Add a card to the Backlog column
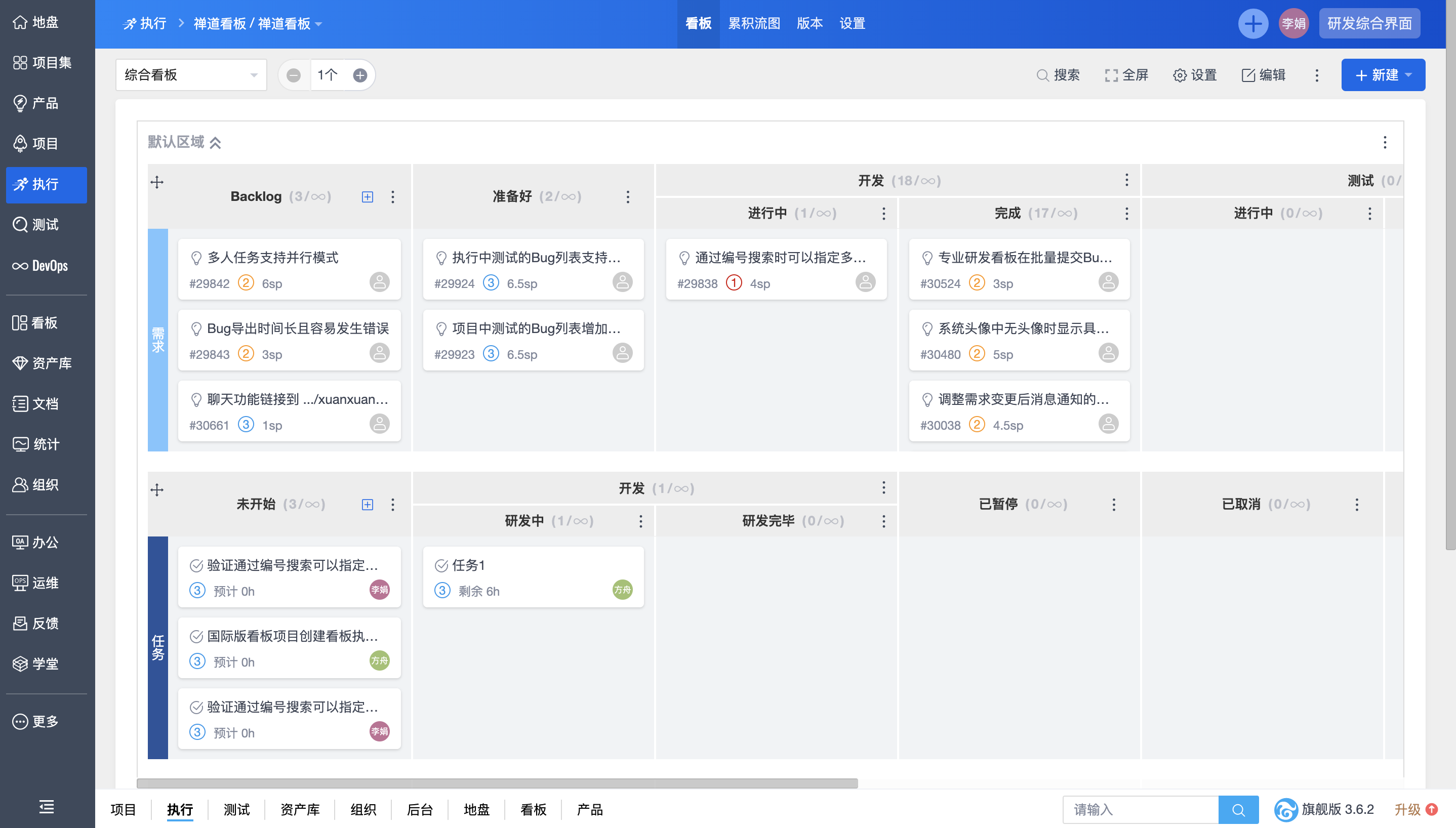1456x828 pixels. coord(368,197)
